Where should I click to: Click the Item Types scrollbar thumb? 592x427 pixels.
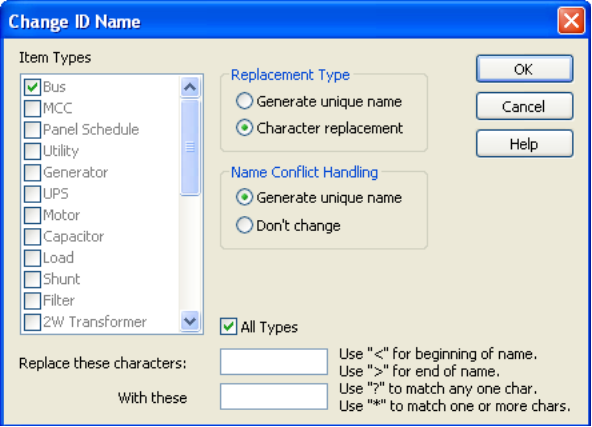(190, 147)
